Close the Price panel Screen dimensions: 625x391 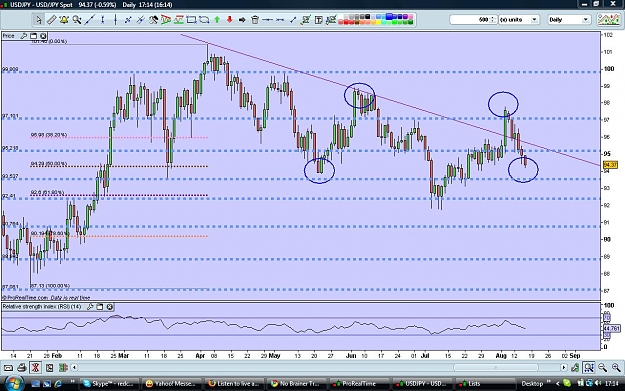(43, 36)
